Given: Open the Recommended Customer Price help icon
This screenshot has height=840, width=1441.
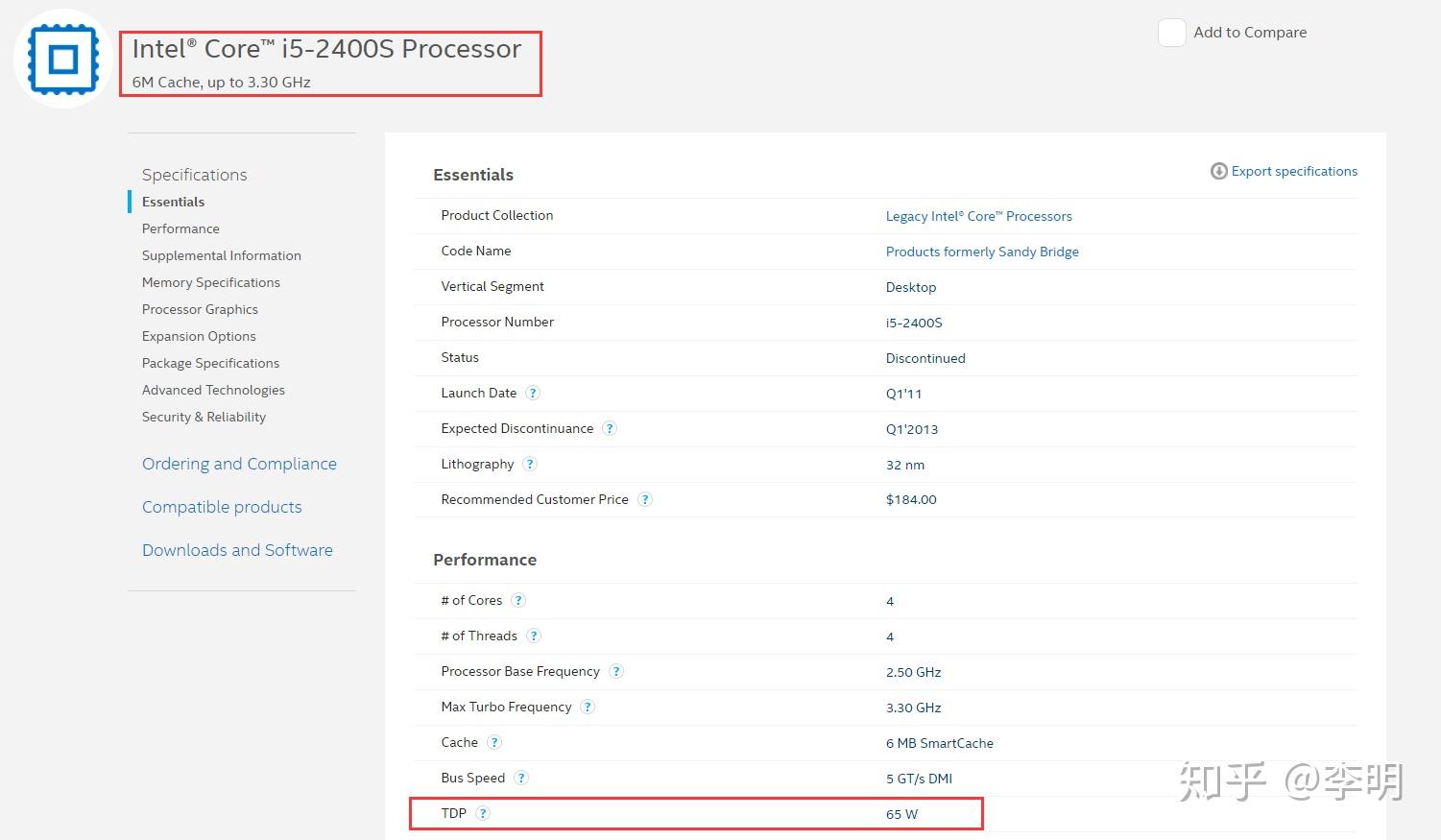Looking at the screenshot, I should click(645, 499).
